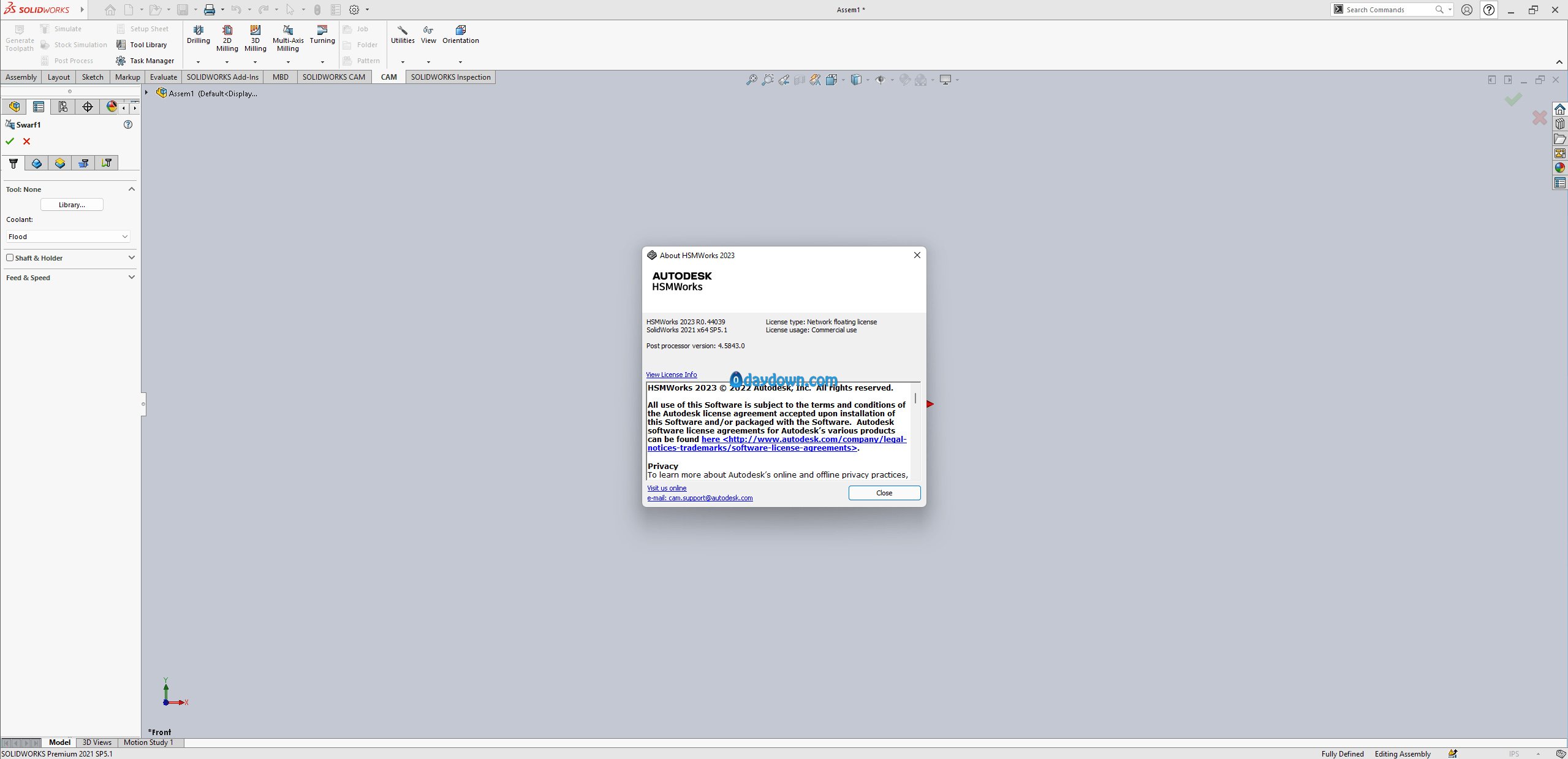Accept Swarf1 with green checkmark
1568x759 pixels.
[10, 142]
